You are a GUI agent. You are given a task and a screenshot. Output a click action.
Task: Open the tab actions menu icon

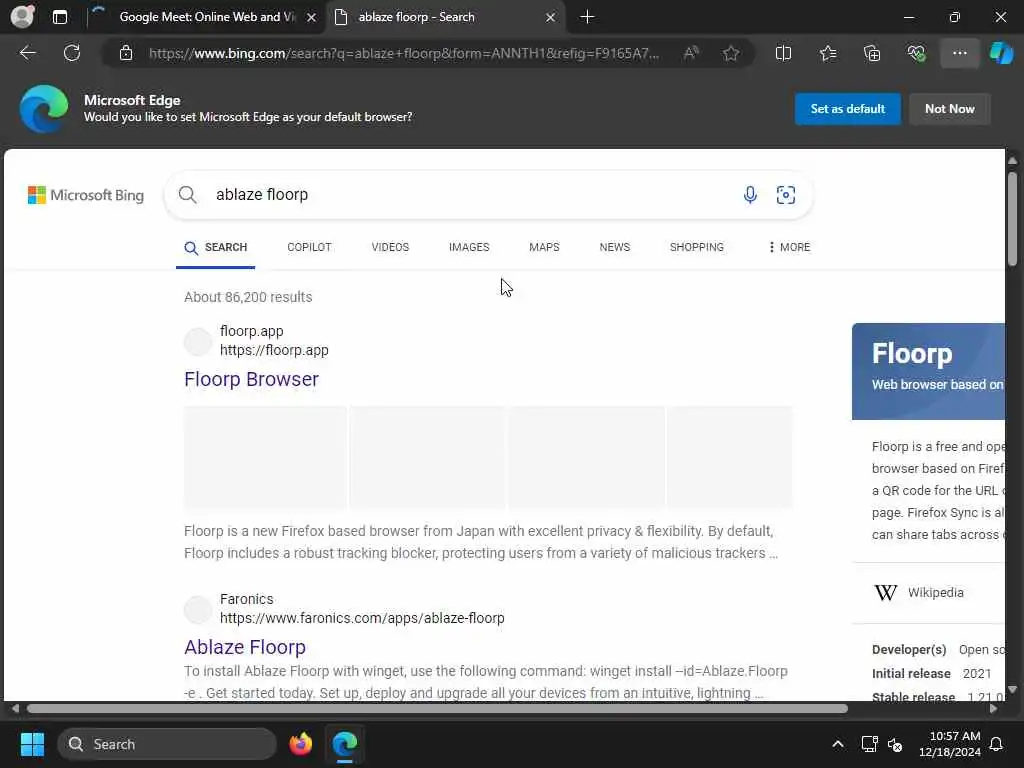(59, 17)
